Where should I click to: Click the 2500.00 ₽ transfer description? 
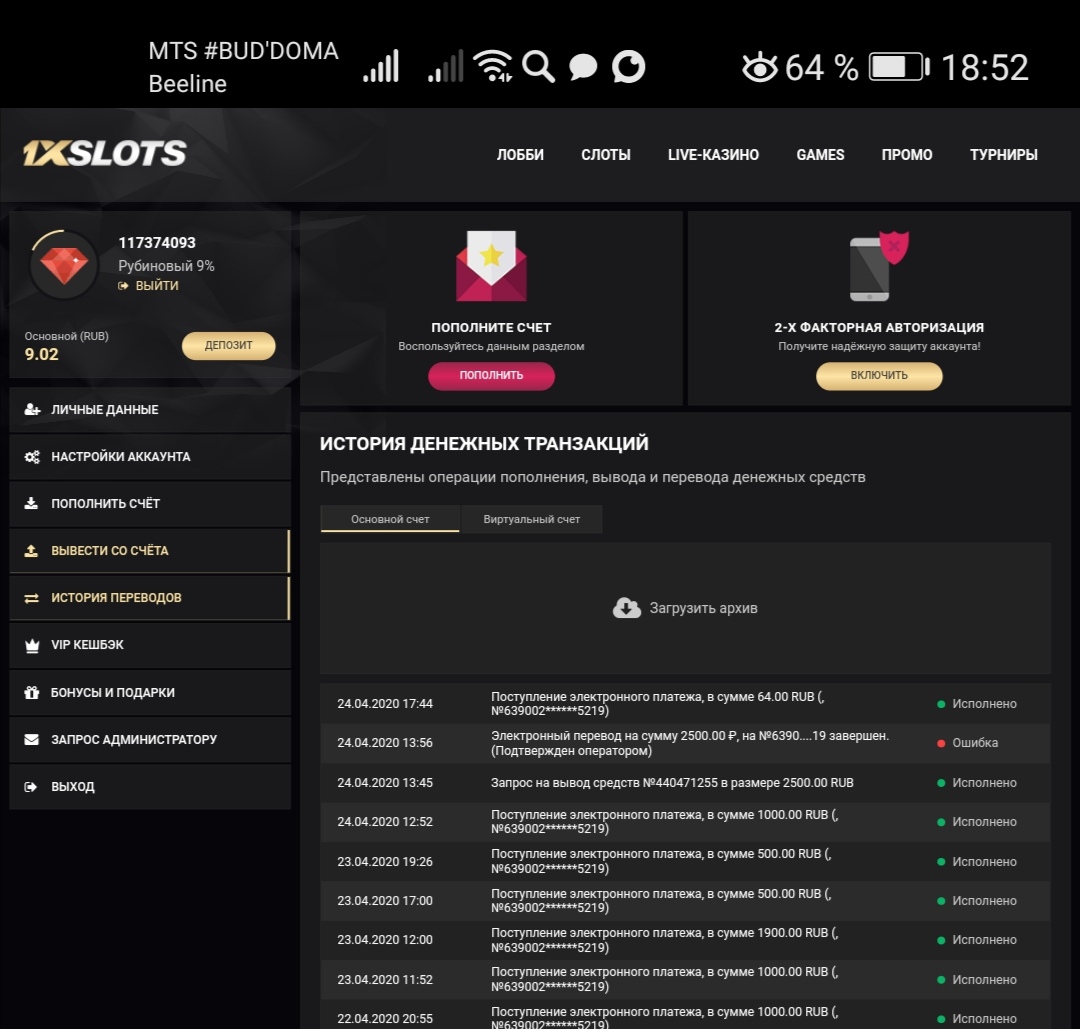pyautogui.click(x=690, y=743)
